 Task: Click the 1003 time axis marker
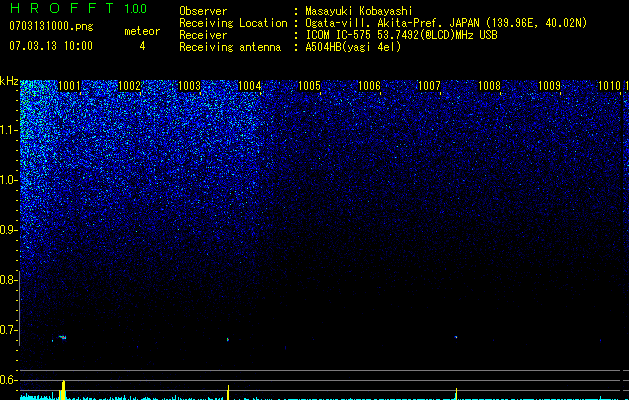189,86
